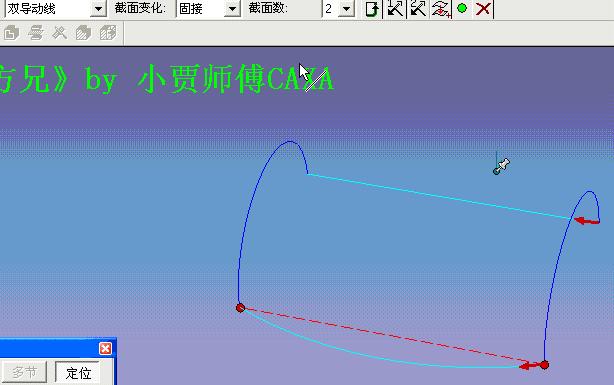Confirm with the green circle icon
This screenshot has height=385, width=614.
[462, 8]
